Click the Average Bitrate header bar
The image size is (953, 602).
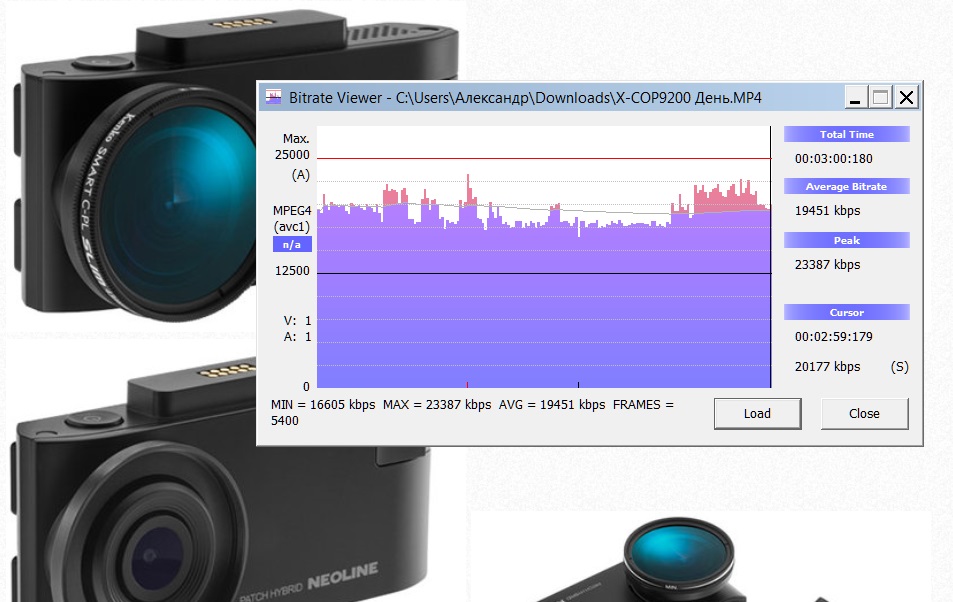(846, 187)
